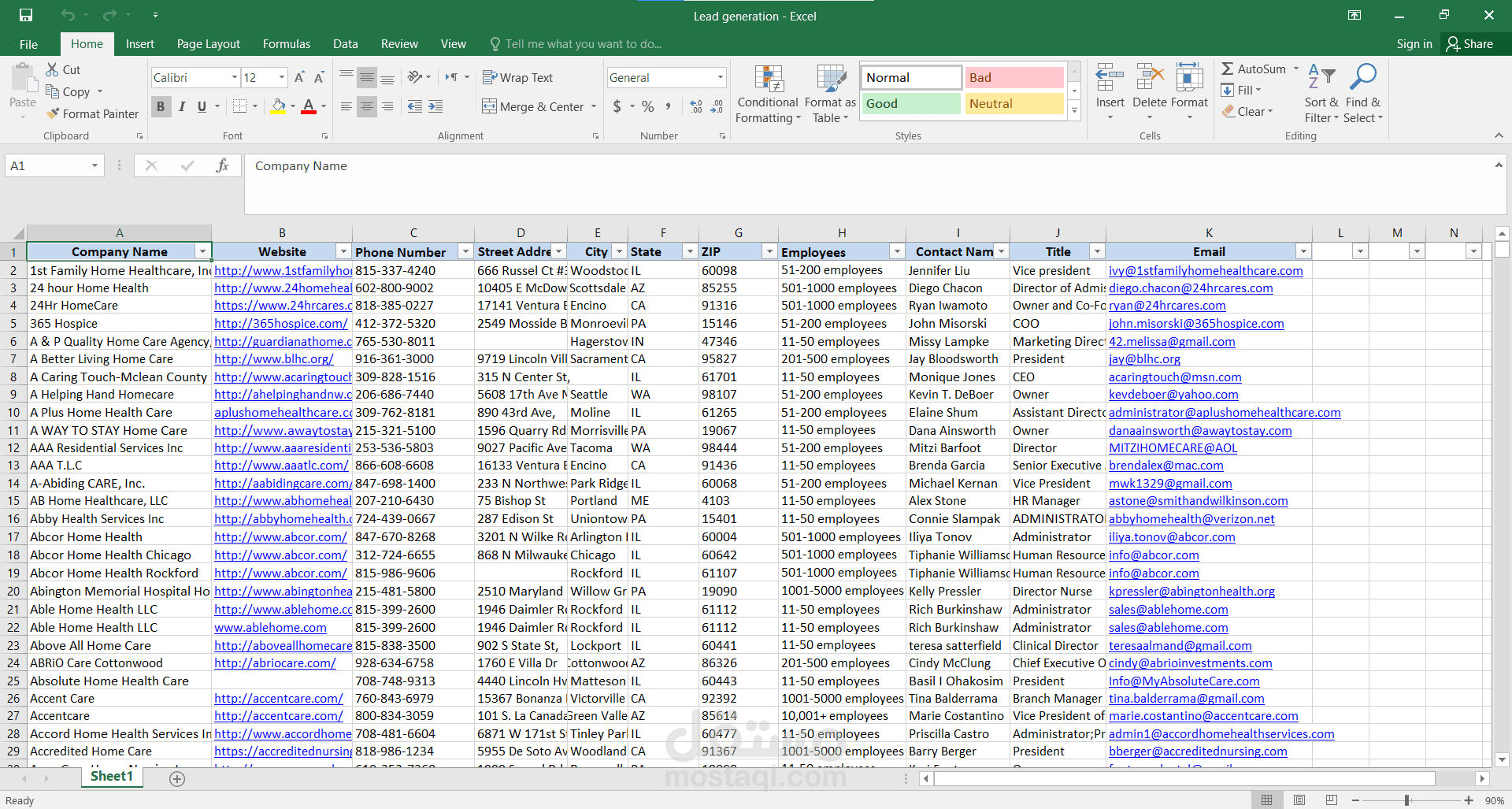Open Sort & Filter options

pos(1321,93)
